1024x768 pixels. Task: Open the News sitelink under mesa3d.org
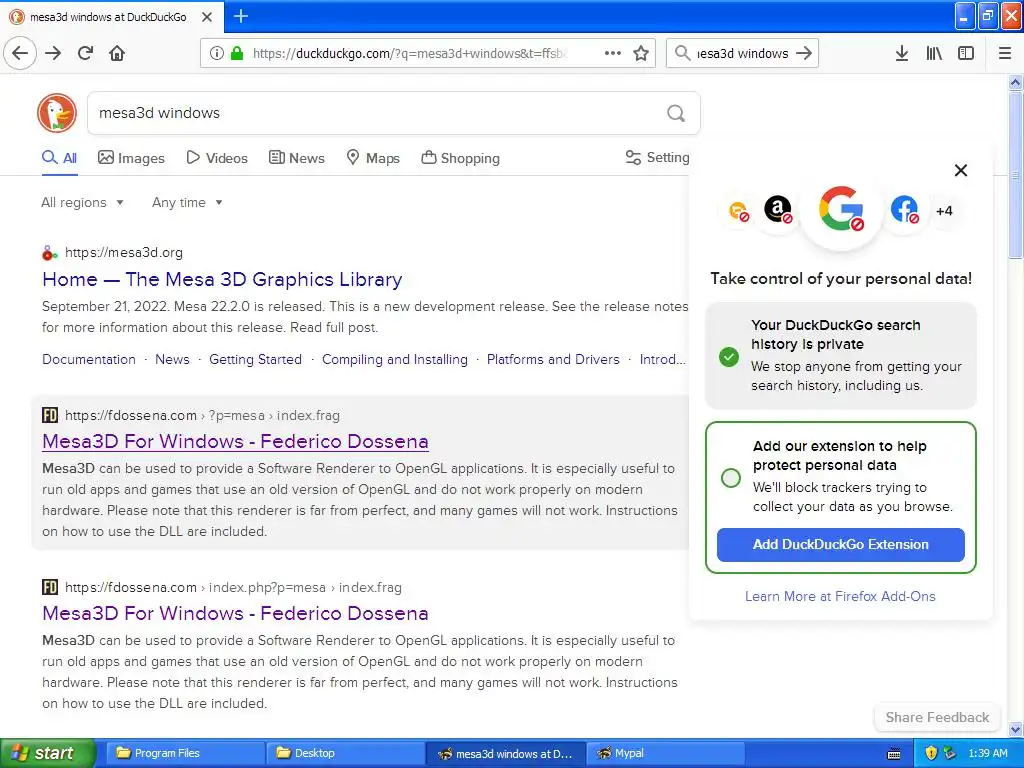[172, 359]
